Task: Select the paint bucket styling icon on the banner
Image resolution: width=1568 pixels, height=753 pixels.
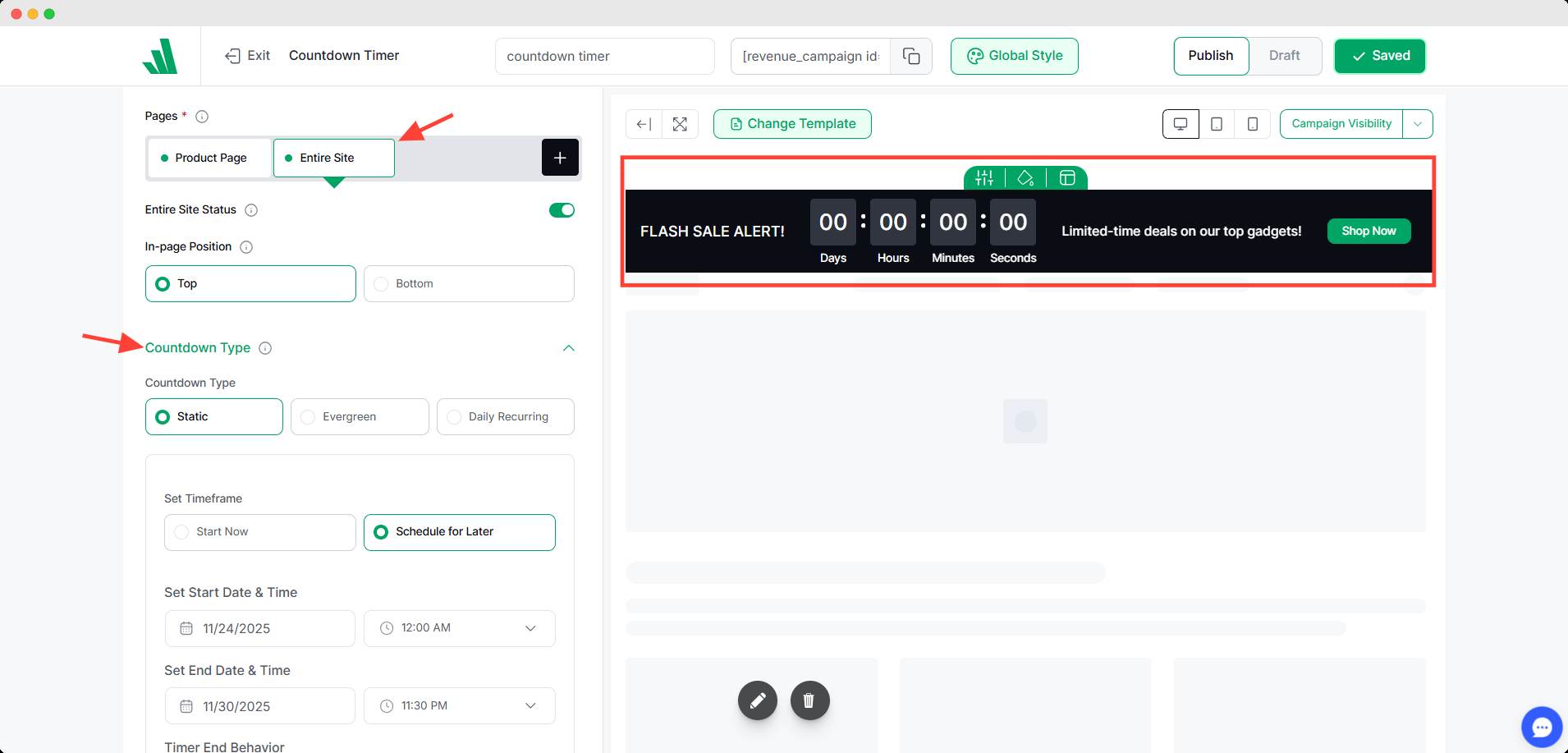Action: click(x=1025, y=177)
